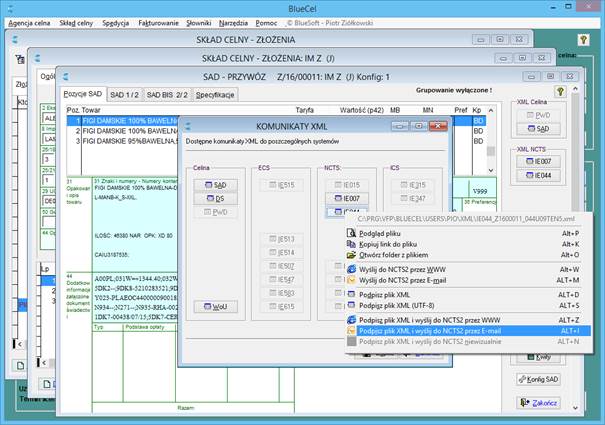Click the Taryfa column header
This screenshot has width=605, height=425.
pos(304,110)
